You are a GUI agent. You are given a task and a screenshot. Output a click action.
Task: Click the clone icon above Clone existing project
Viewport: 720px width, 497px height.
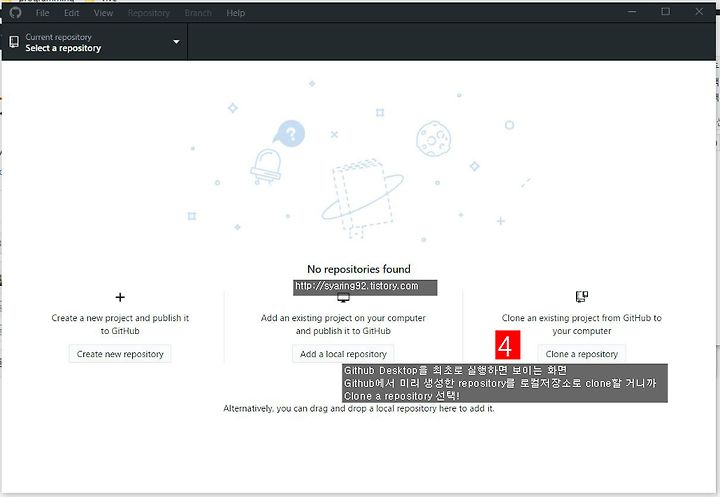pos(582,297)
